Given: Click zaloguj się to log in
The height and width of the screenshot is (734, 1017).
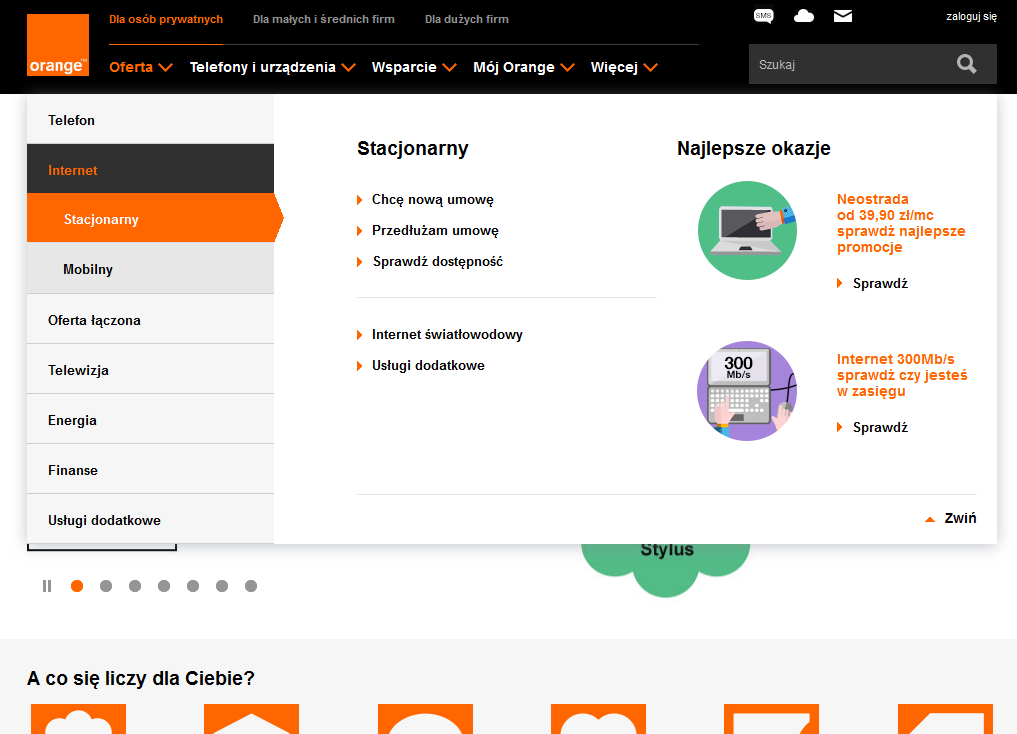Looking at the screenshot, I should [x=970, y=16].
